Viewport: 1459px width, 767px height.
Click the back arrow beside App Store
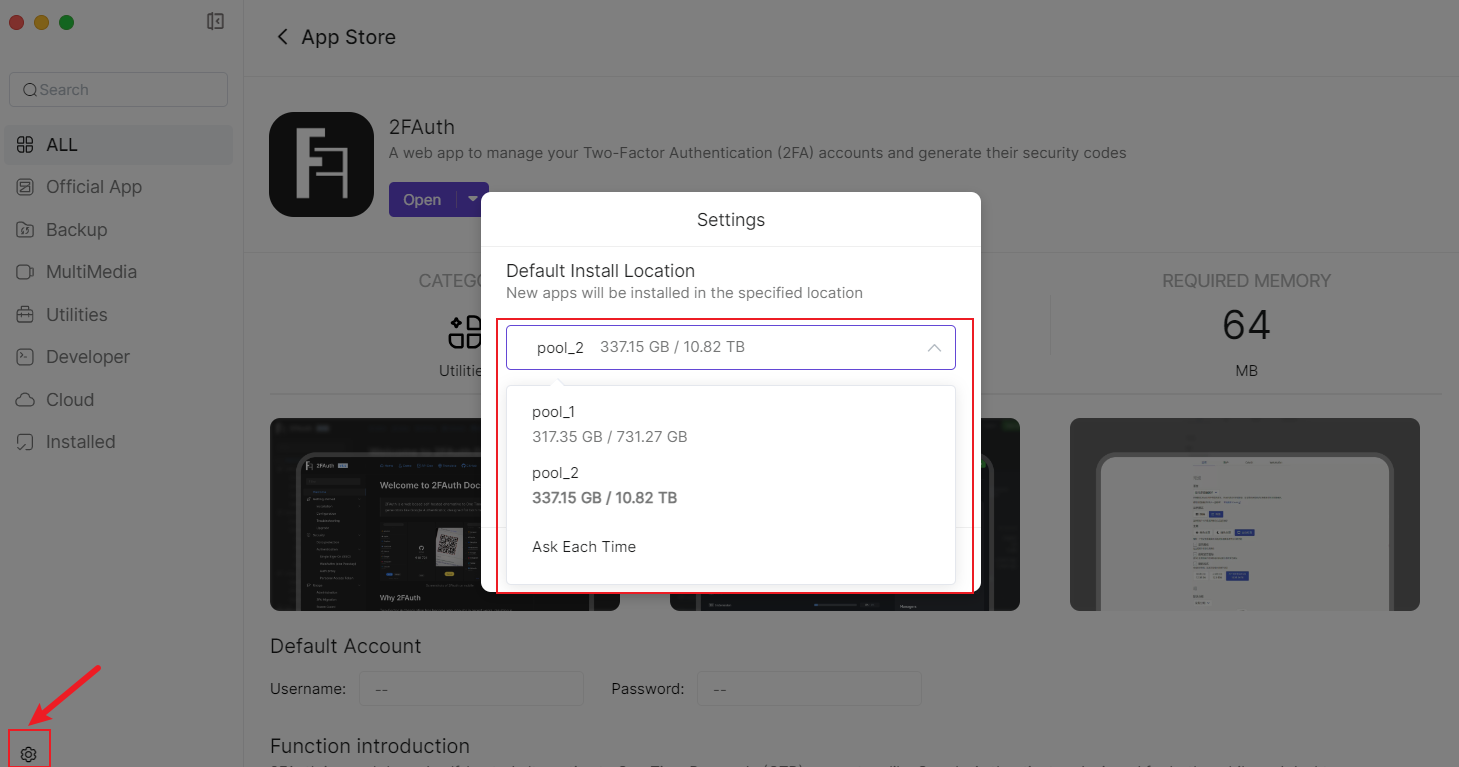[x=282, y=37]
